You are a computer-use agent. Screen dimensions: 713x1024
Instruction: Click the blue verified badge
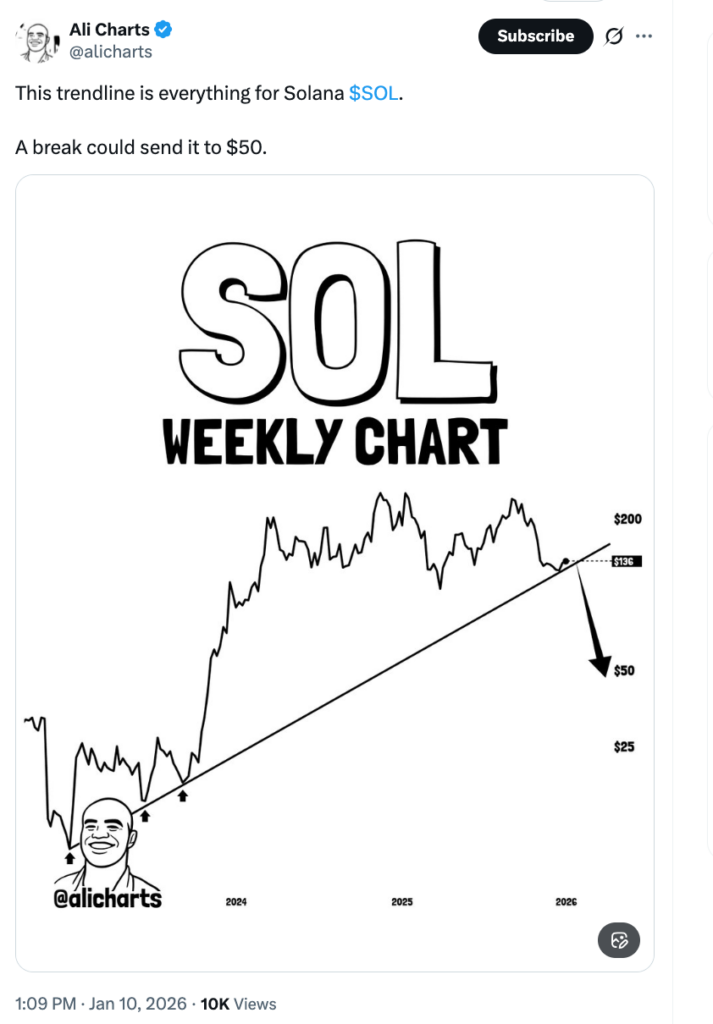[x=164, y=30]
